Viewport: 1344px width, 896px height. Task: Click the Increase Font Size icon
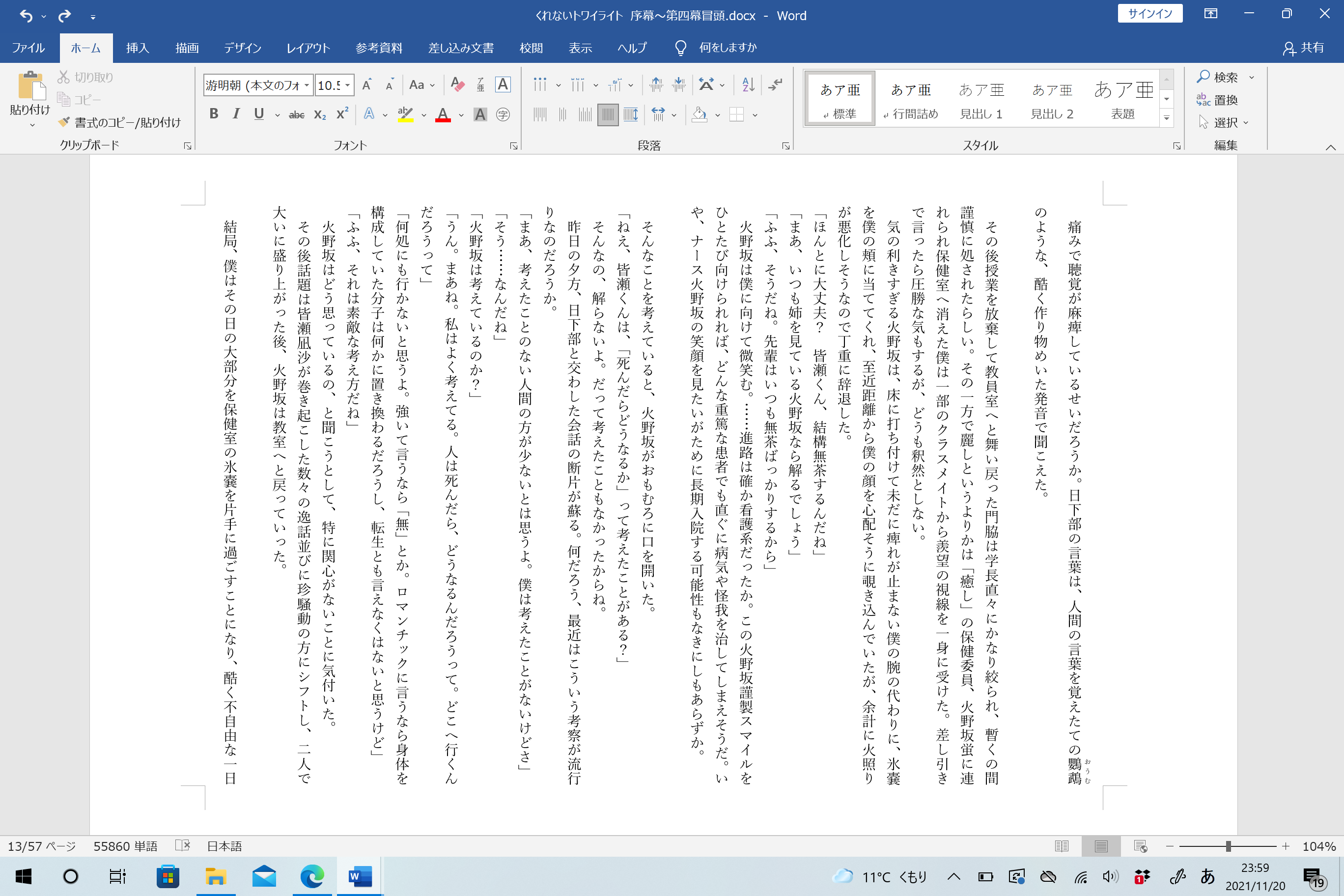pyautogui.click(x=367, y=85)
